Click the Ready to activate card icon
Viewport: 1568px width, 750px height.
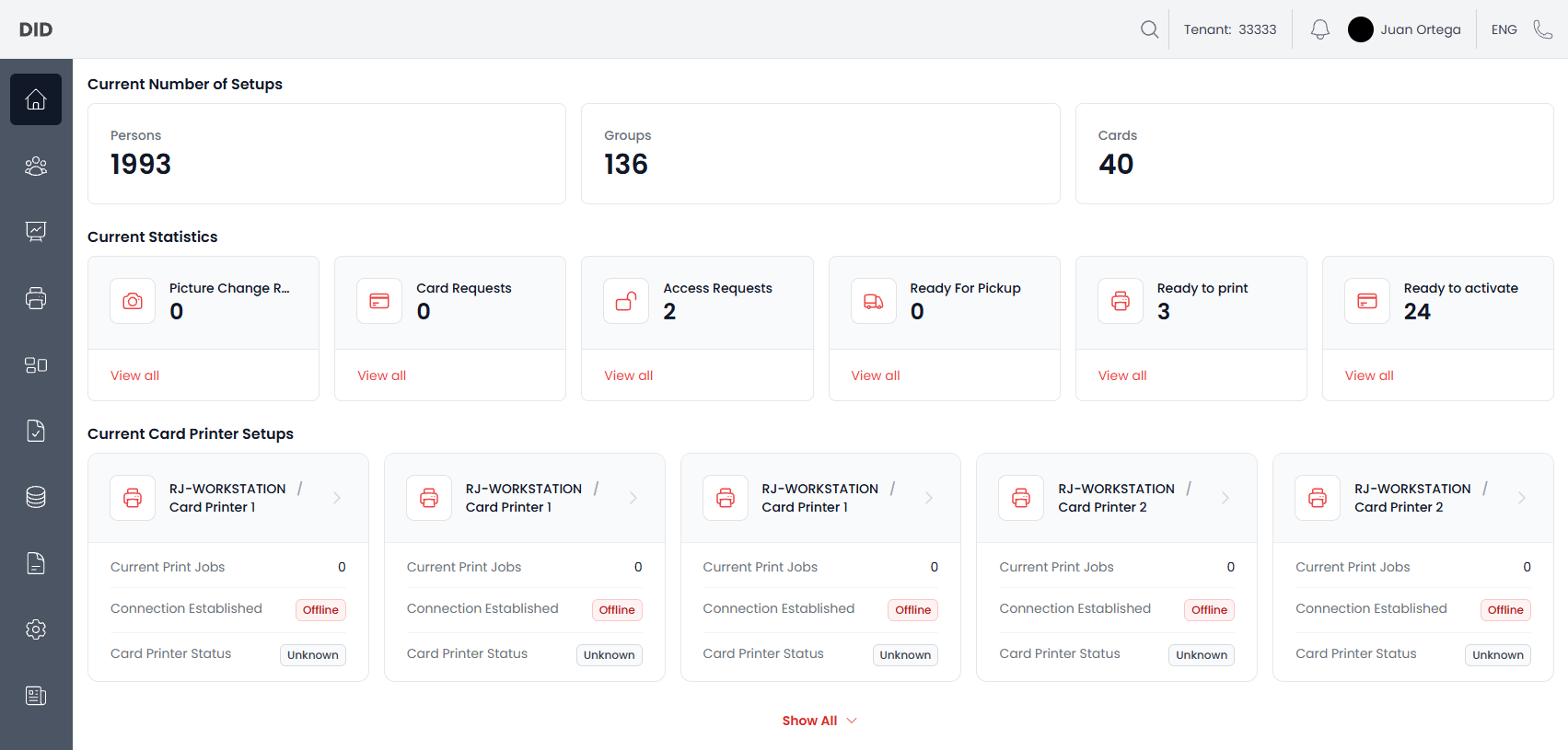tap(1367, 301)
